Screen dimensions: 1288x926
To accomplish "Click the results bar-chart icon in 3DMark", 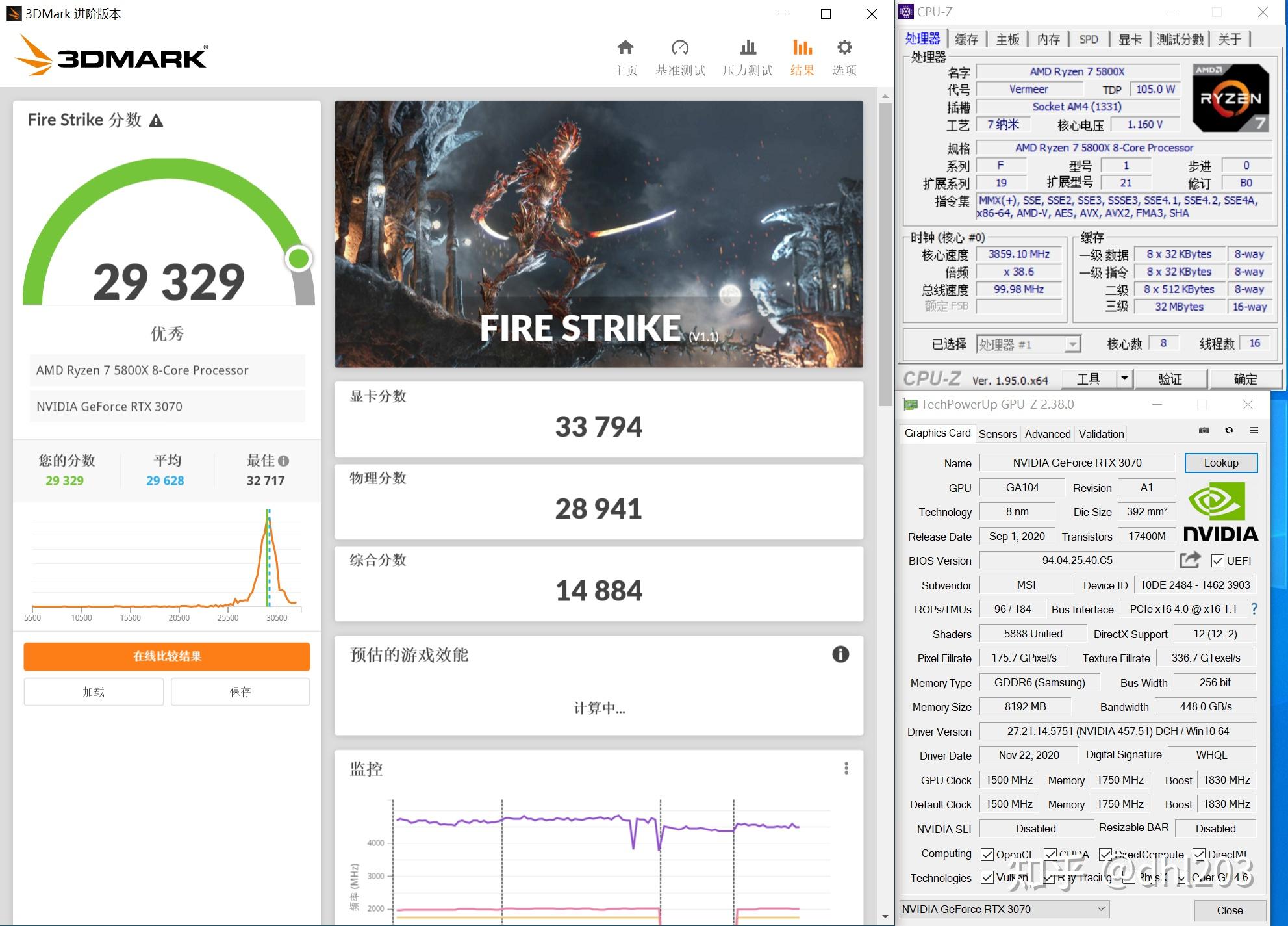I will click(802, 47).
